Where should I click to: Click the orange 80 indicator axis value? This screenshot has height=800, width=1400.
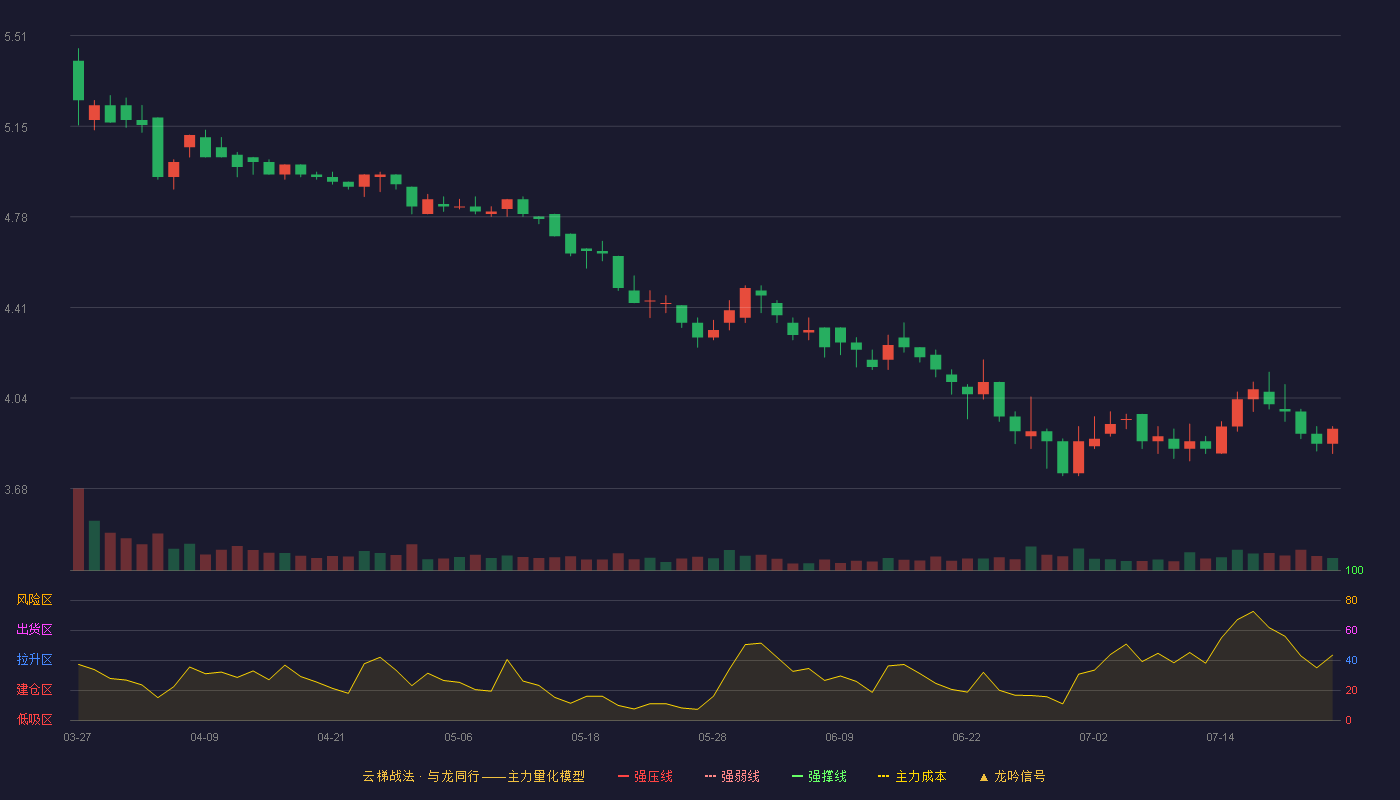coord(1351,600)
